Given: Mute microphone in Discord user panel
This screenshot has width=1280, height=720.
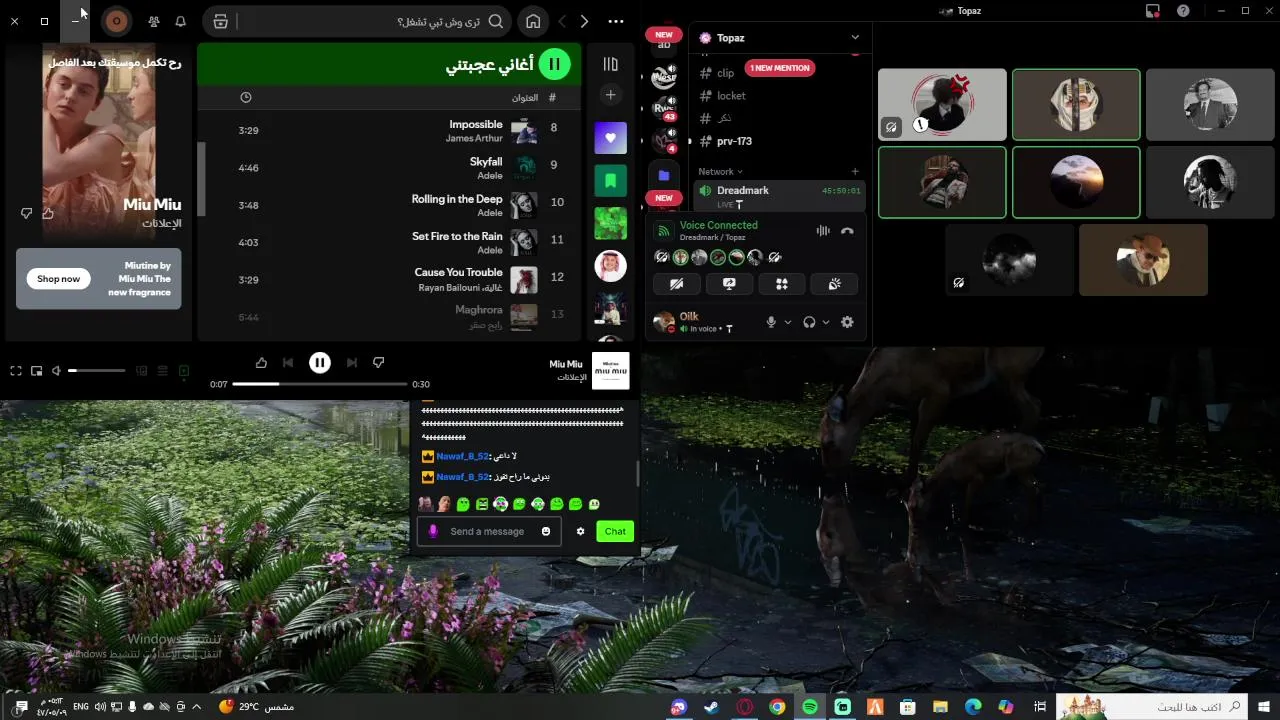Looking at the screenshot, I should coord(771,322).
